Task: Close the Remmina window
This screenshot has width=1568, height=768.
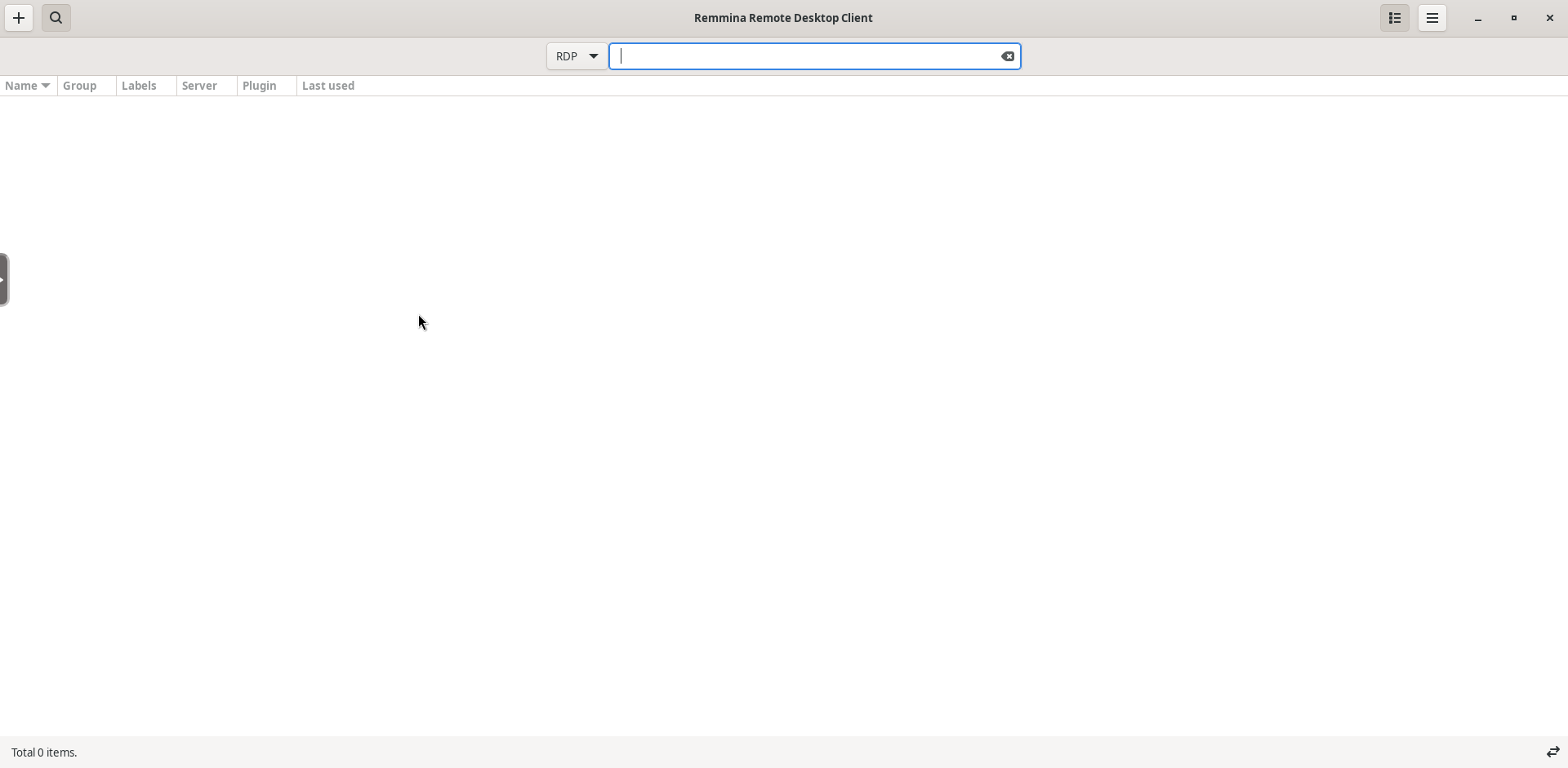Action: (x=1550, y=18)
